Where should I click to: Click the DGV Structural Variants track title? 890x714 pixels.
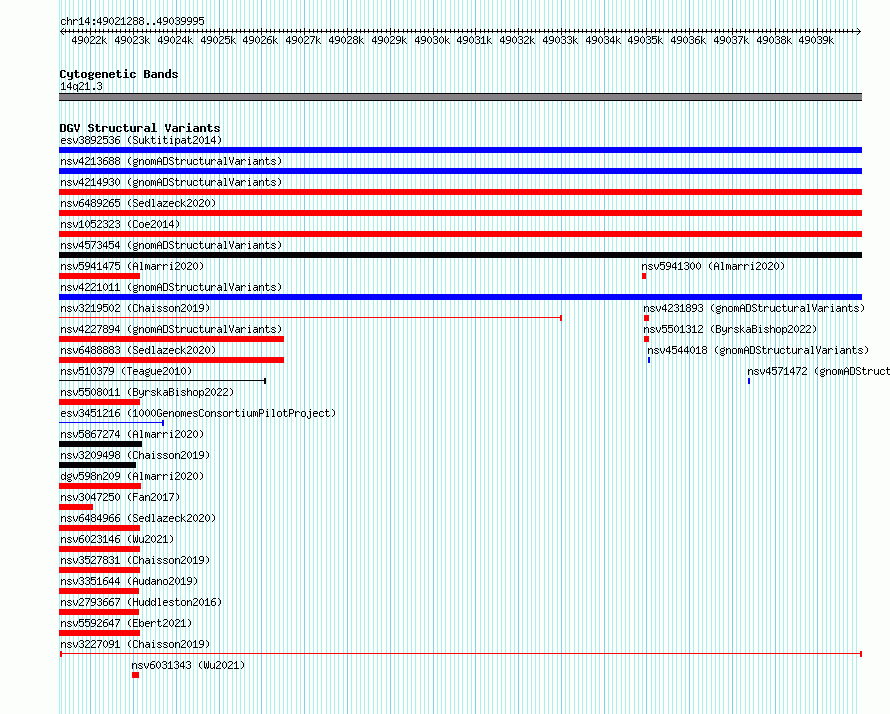(140, 128)
